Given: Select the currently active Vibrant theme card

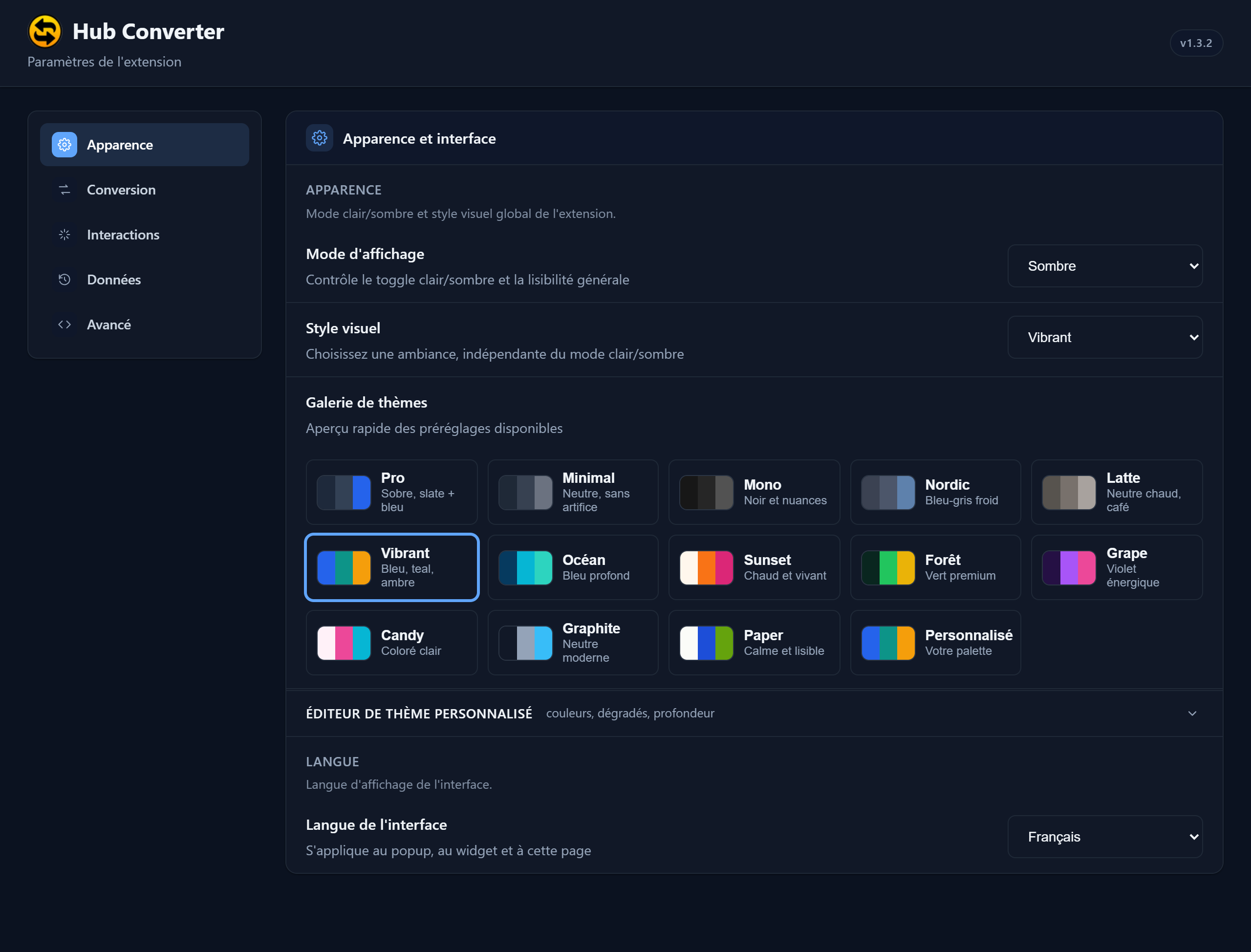Looking at the screenshot, I should pyautogui.click(x=391, y=567).
